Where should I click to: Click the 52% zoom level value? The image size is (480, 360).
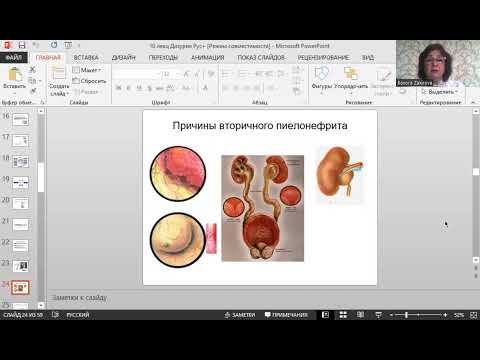[x=459, y=315]
